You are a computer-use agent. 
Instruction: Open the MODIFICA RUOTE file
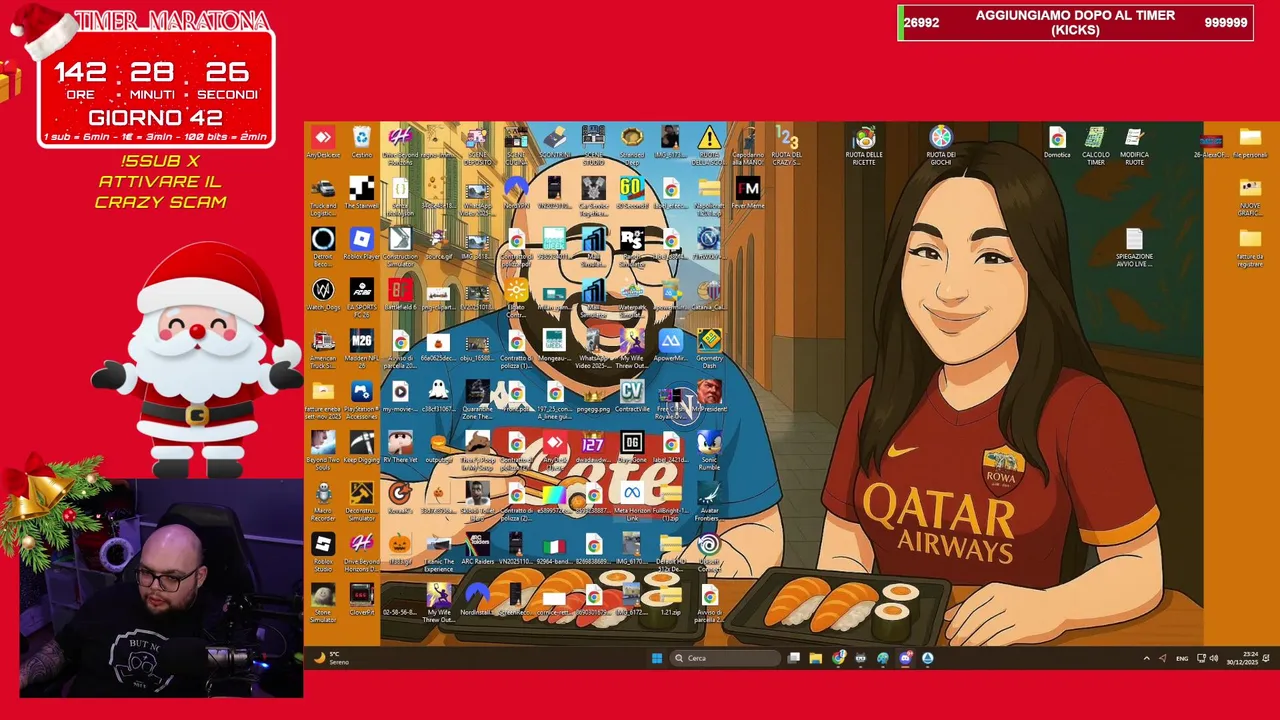pyautogui.click(x=1134, y=145)
